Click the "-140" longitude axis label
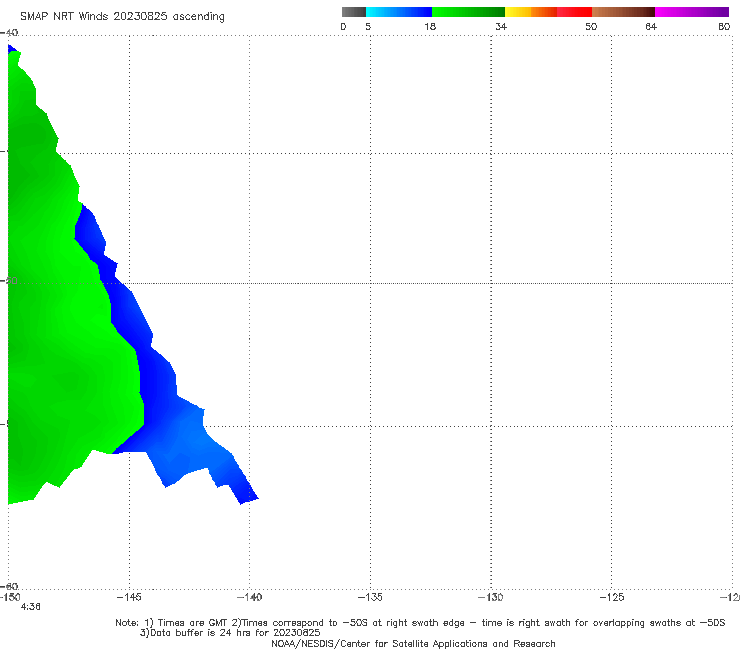Viewport: 740px width, 650px height. [x=249, y=597]
